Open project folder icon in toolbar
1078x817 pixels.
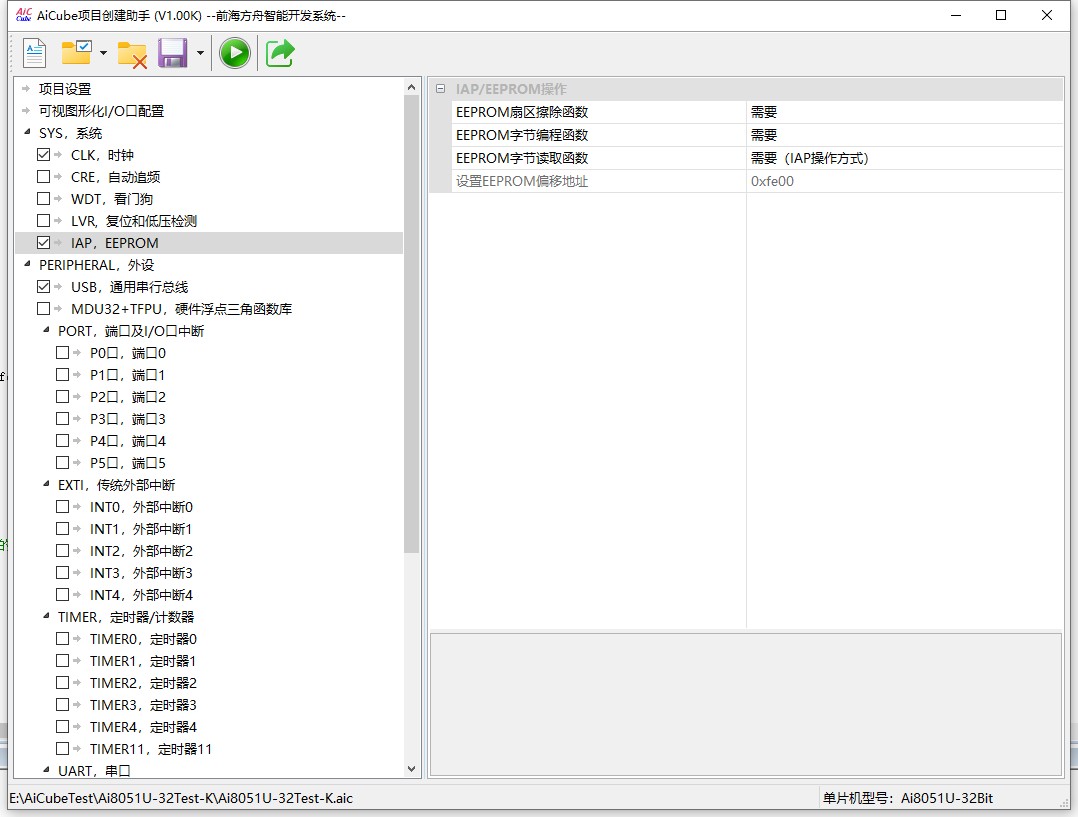point(76,53)
